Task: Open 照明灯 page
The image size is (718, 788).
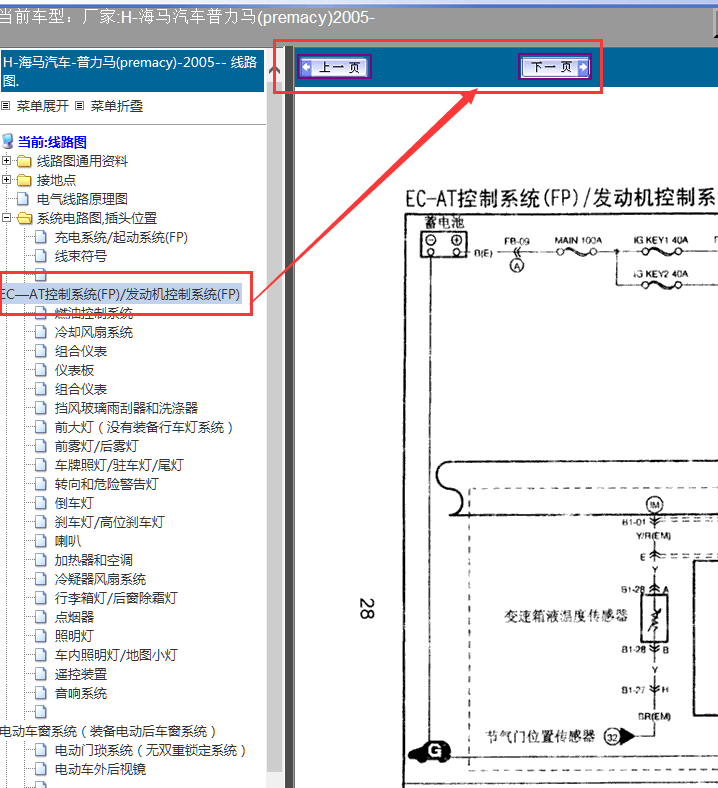Action: (74, 636)
